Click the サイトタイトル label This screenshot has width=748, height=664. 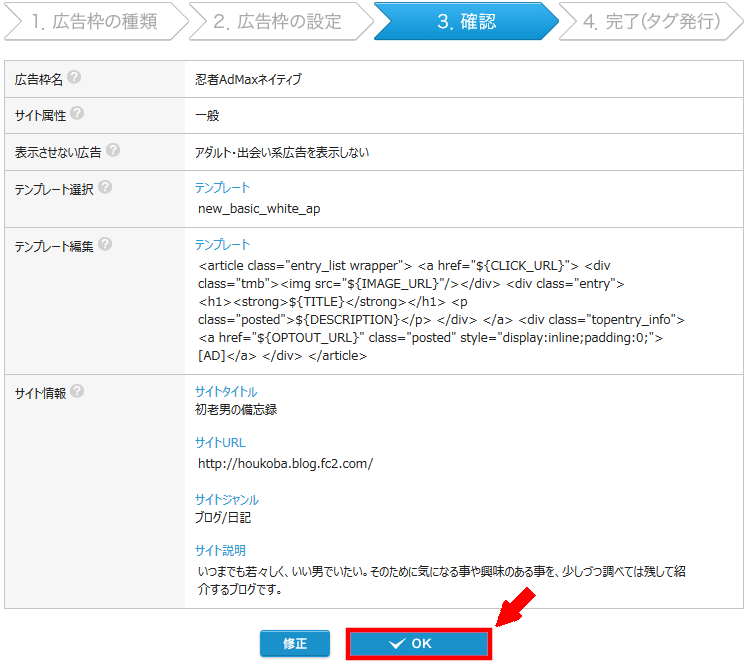pos(226,392)
